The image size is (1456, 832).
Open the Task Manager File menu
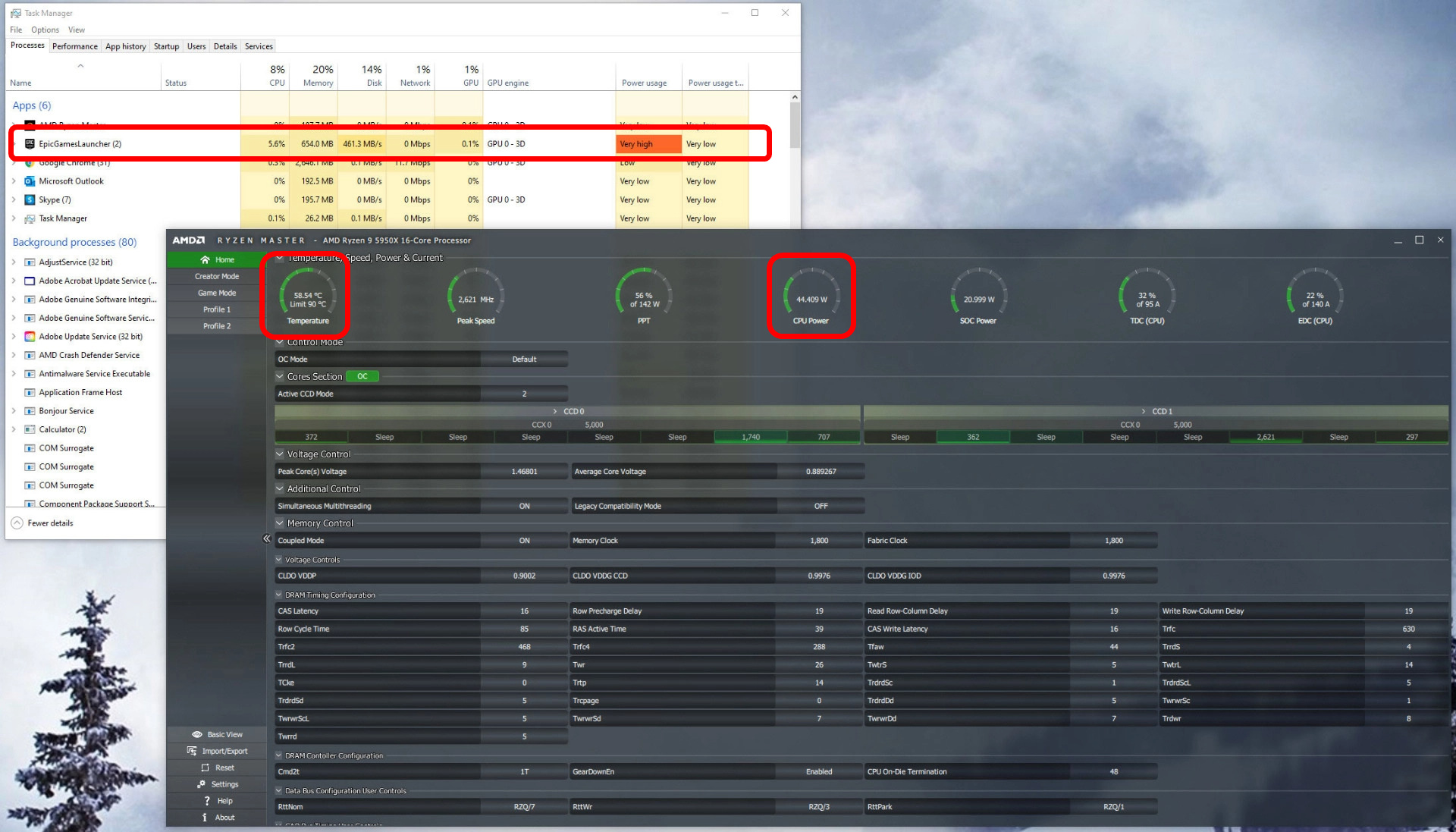click(16, 30)
